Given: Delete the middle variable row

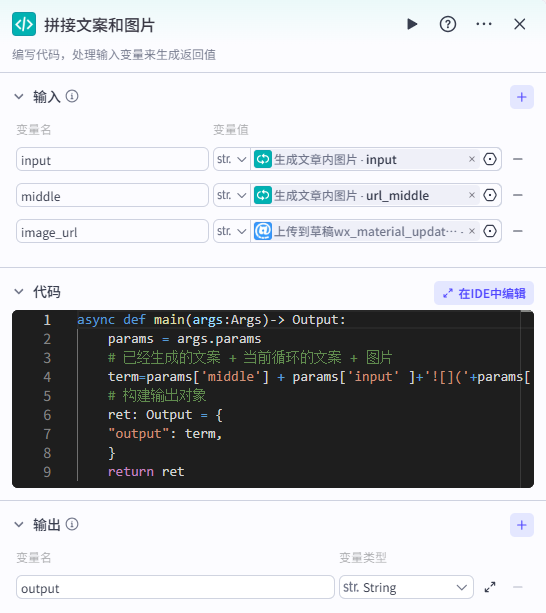Looking at the screenshot, I should [518, 195].
